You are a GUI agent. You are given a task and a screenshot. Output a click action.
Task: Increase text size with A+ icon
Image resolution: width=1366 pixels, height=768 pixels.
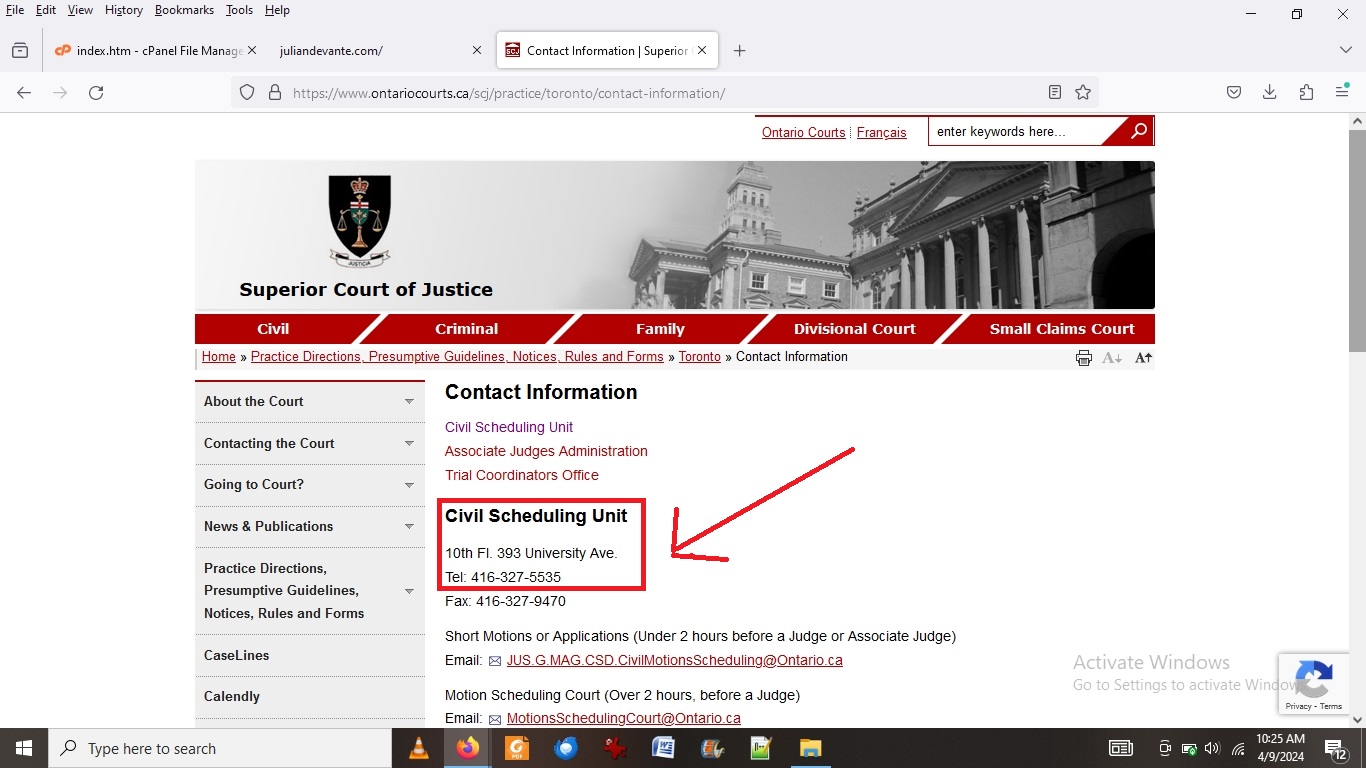pos(1144,358)
